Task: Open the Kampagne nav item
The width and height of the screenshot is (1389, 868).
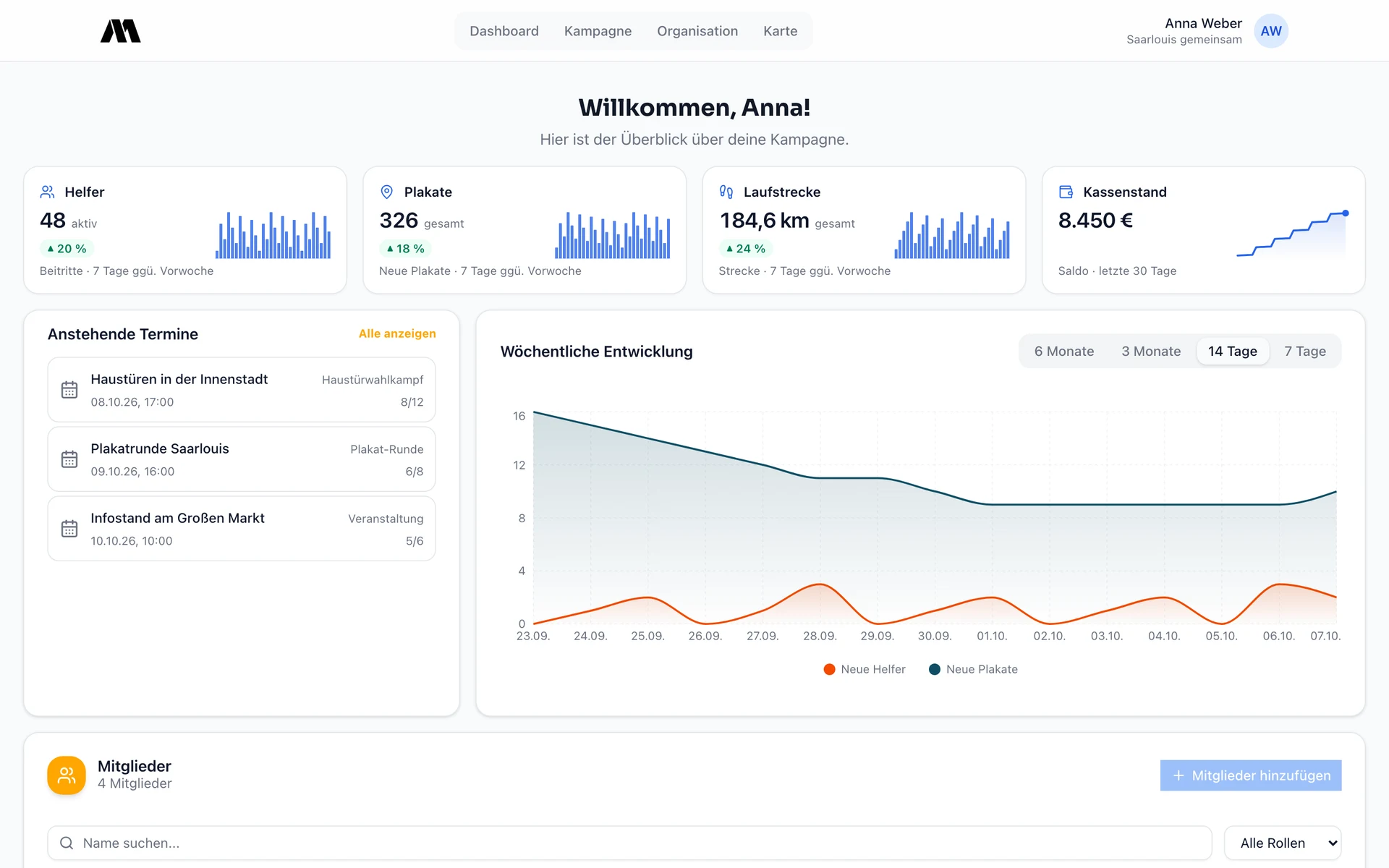Action: (598, 31)
